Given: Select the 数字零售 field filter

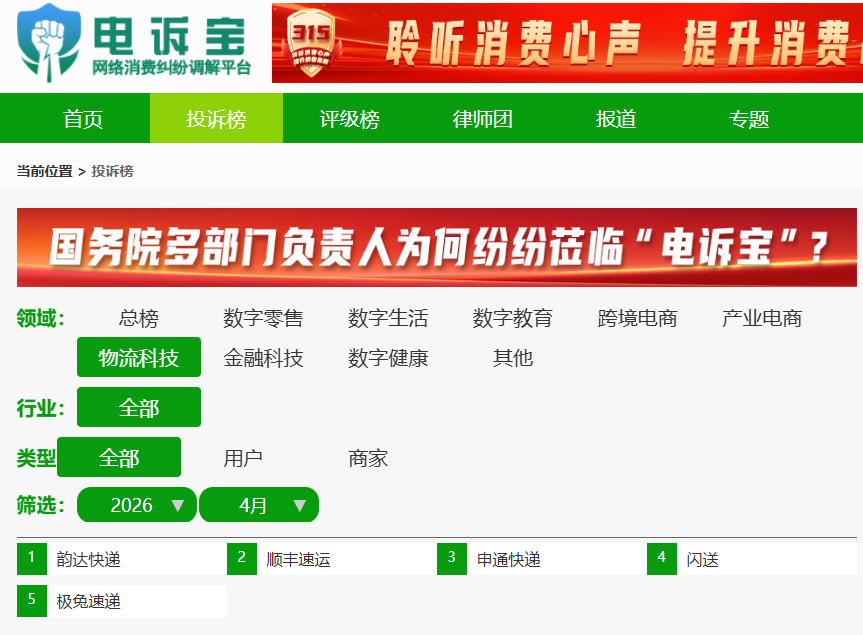Looking at the screenshot, I should coord(263,318).
